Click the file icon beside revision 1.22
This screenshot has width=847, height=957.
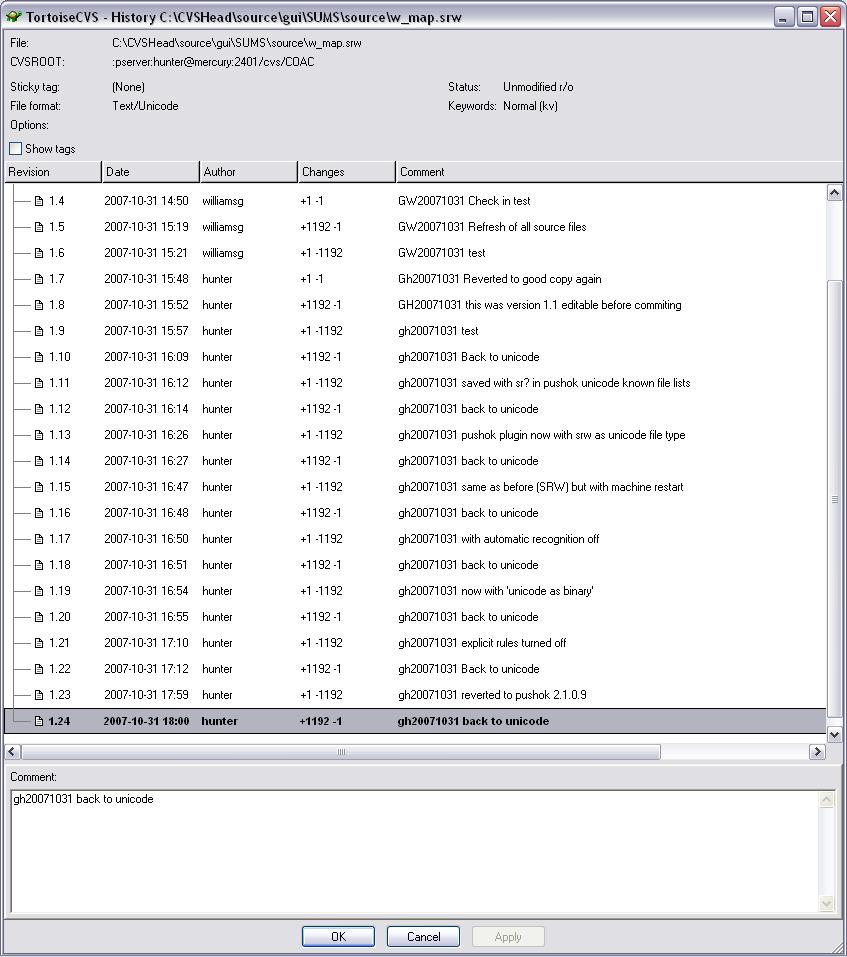[39, 669]
